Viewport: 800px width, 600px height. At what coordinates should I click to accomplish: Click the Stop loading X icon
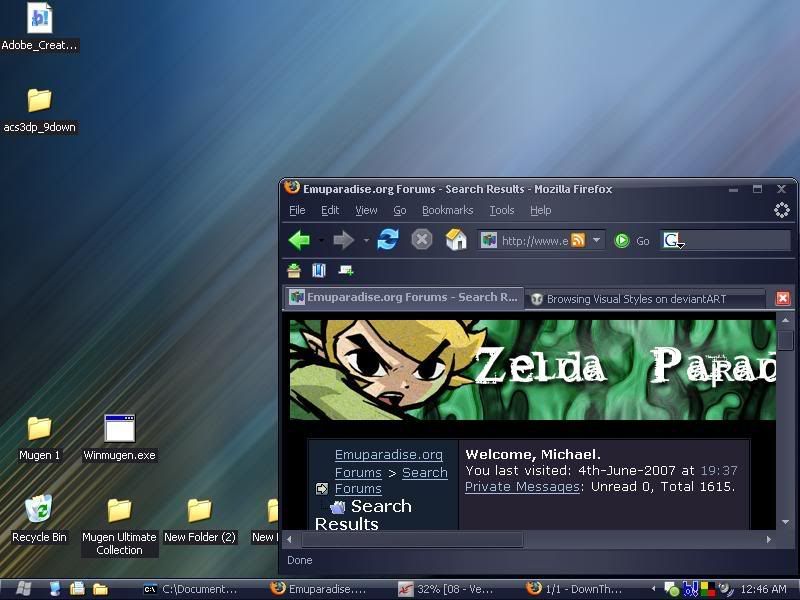[x=422, y=239]
